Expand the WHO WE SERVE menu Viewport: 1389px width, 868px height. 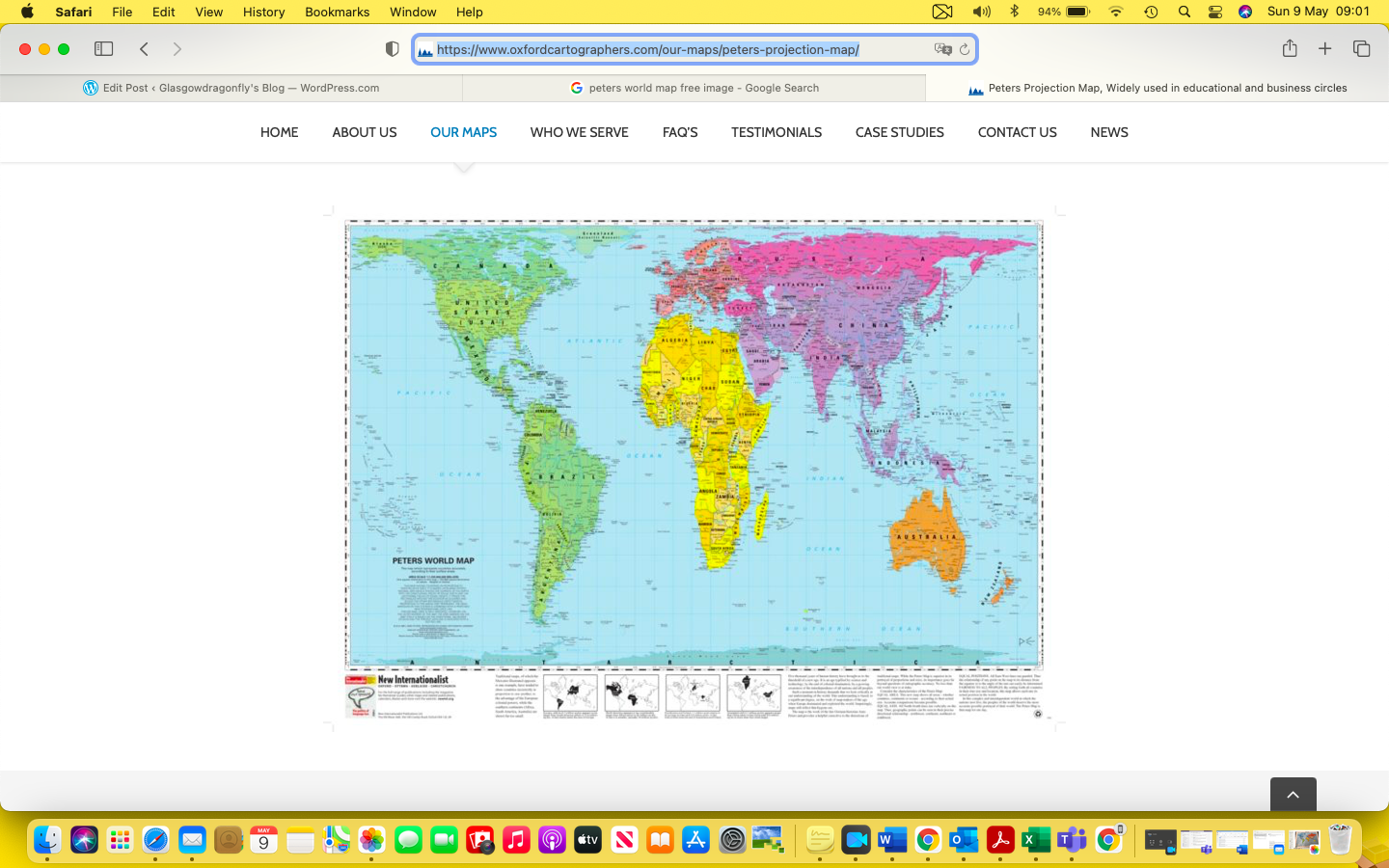(x=579, y=132)
